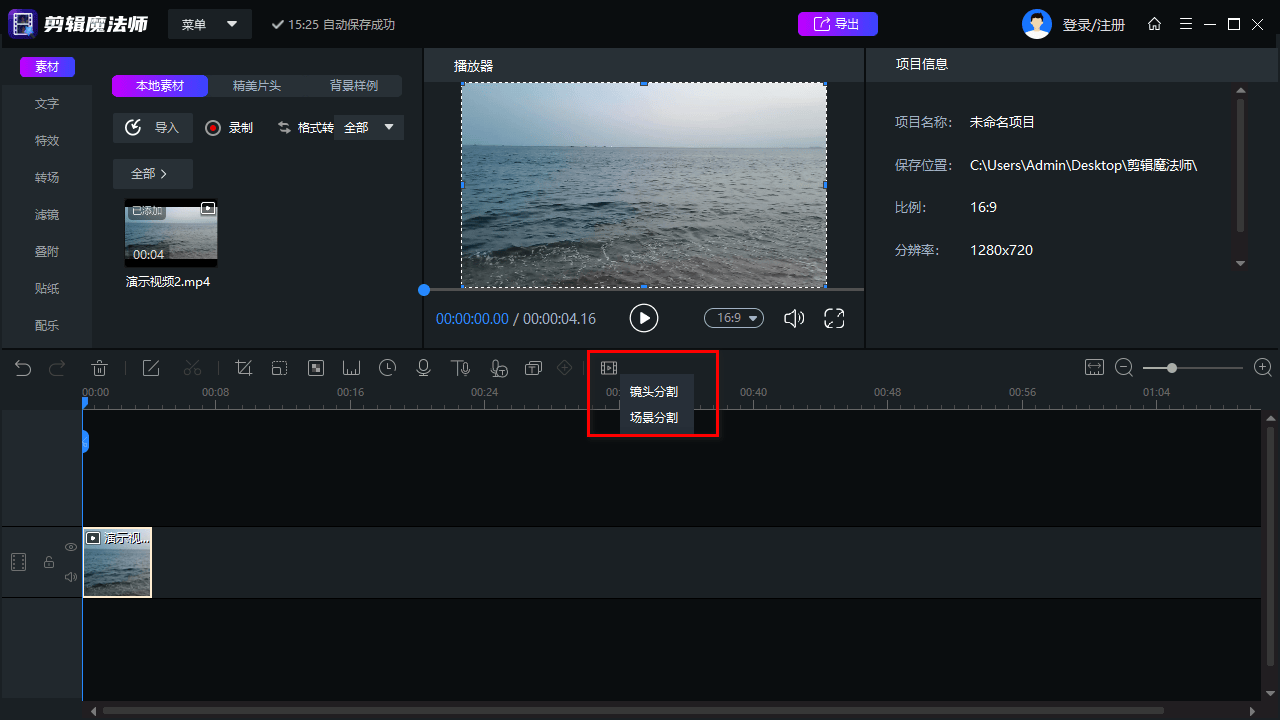The image size is (1280, 720).
Task: Go to home screen icon
Action: point(1155,24)
